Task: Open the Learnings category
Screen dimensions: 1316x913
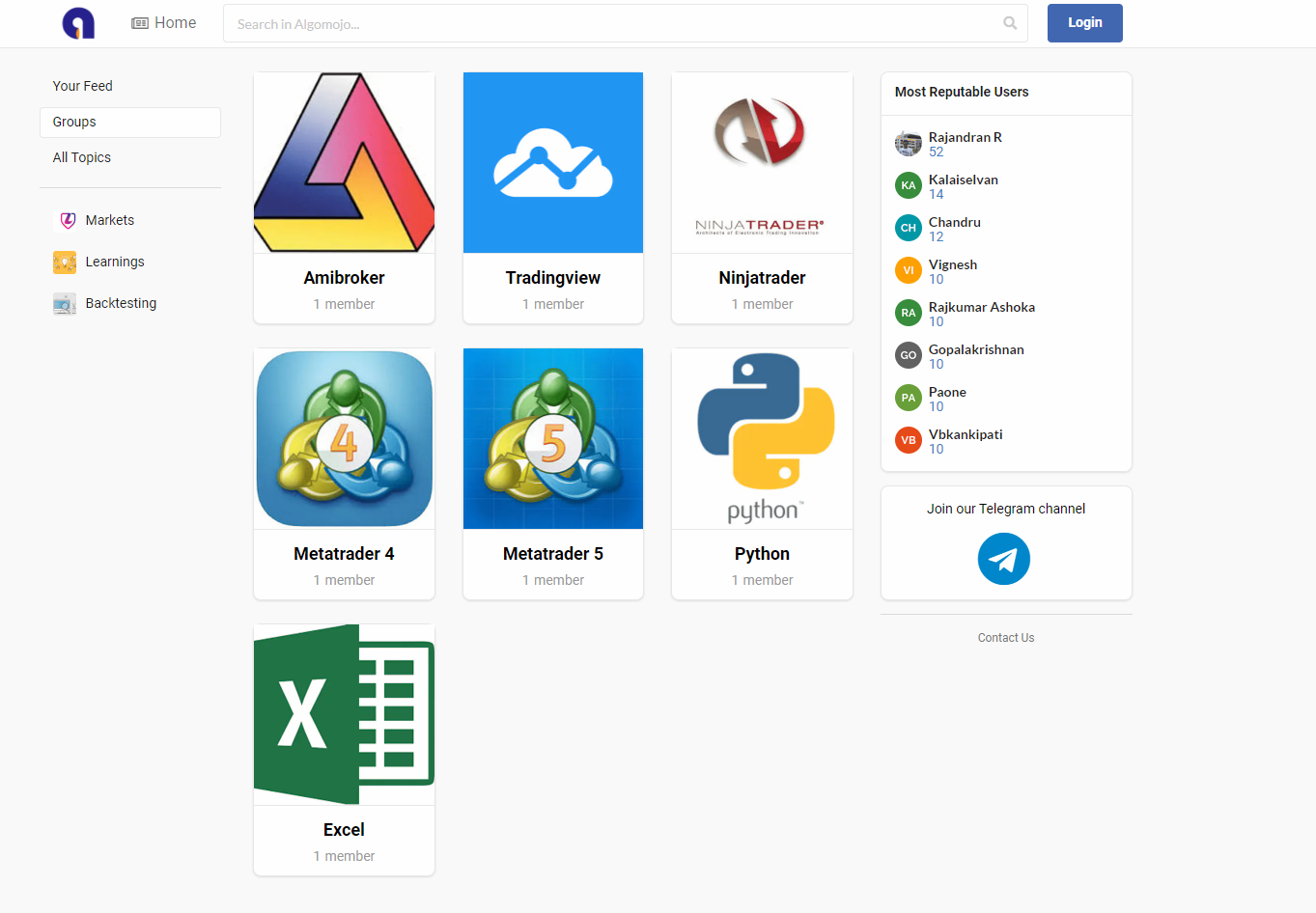Action: 115,263
